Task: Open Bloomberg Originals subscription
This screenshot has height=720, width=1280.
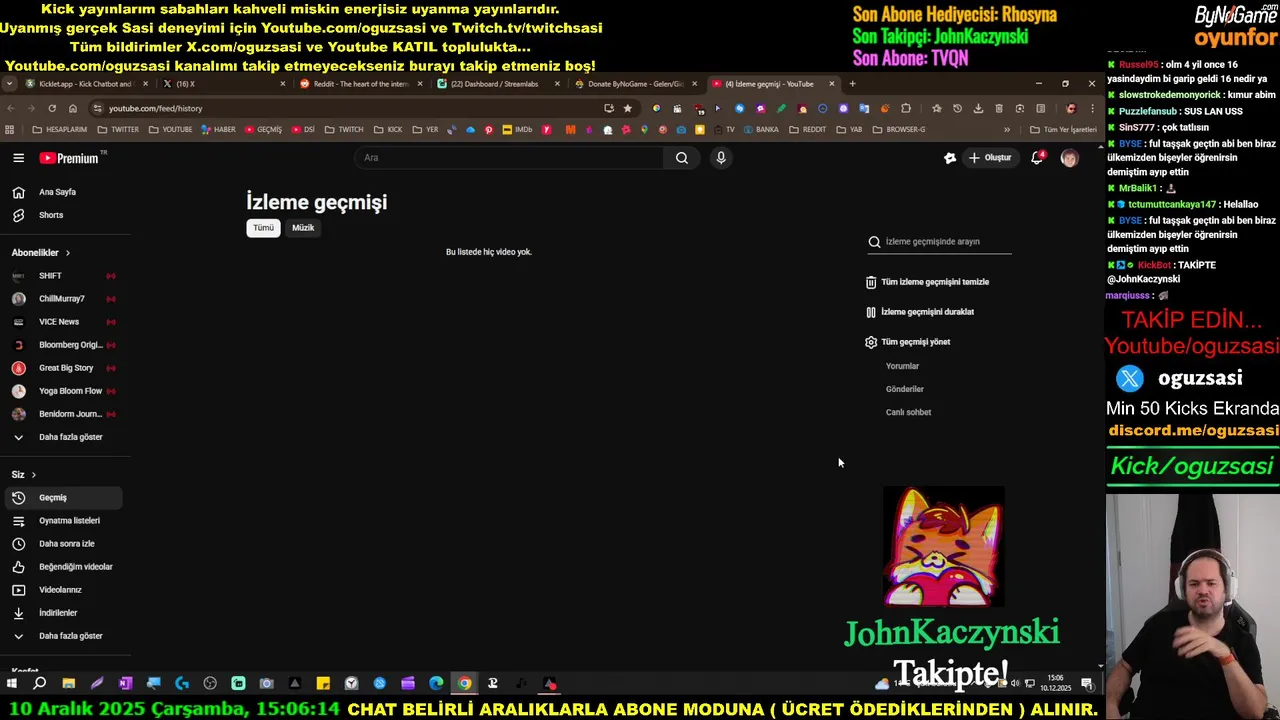Action: (64, 345)
